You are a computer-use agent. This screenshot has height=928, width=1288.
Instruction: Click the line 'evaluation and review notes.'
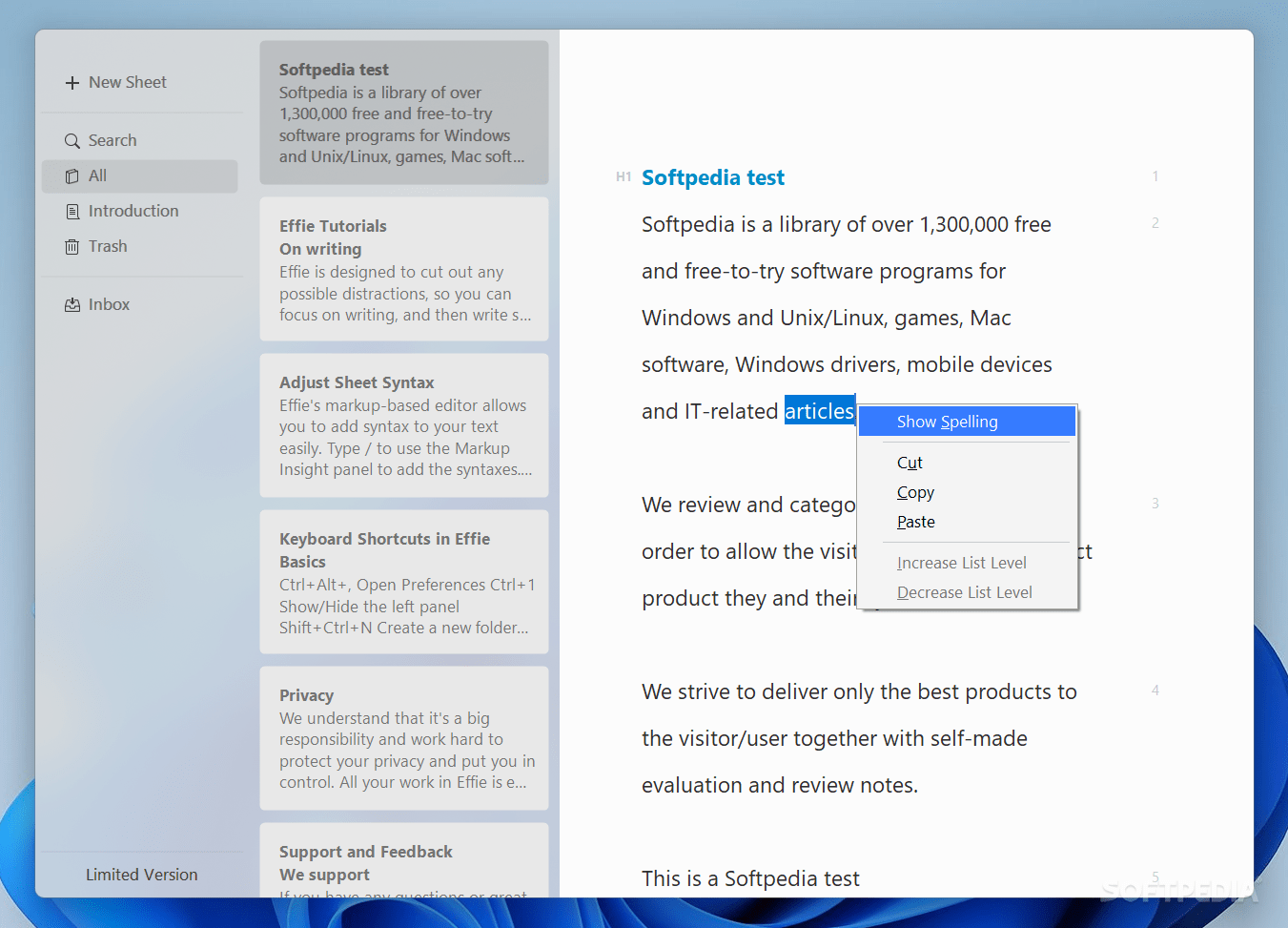[x=780, y=785]
